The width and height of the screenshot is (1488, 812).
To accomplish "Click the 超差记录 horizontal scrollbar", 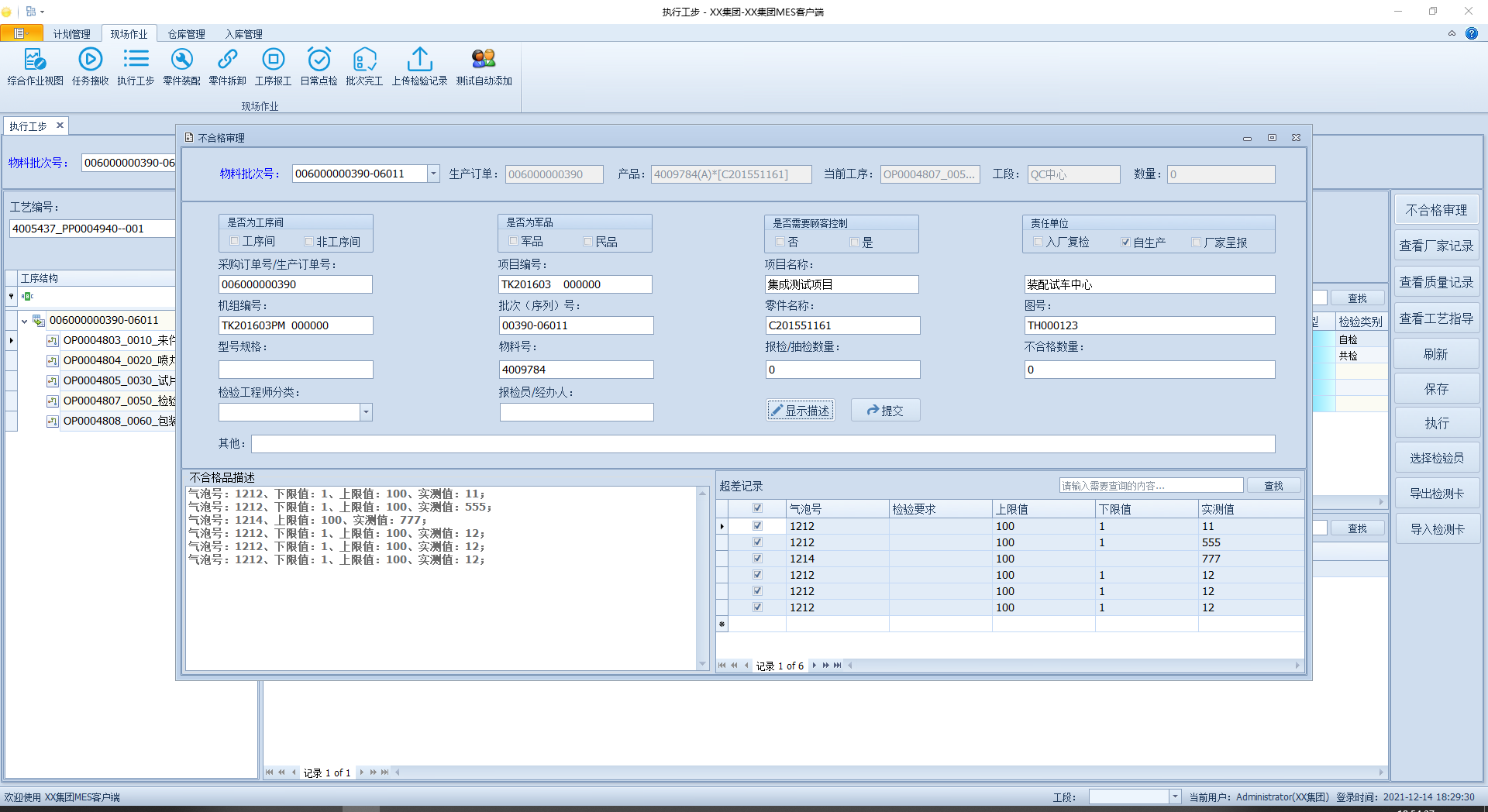I will (x=1073, y=666).
